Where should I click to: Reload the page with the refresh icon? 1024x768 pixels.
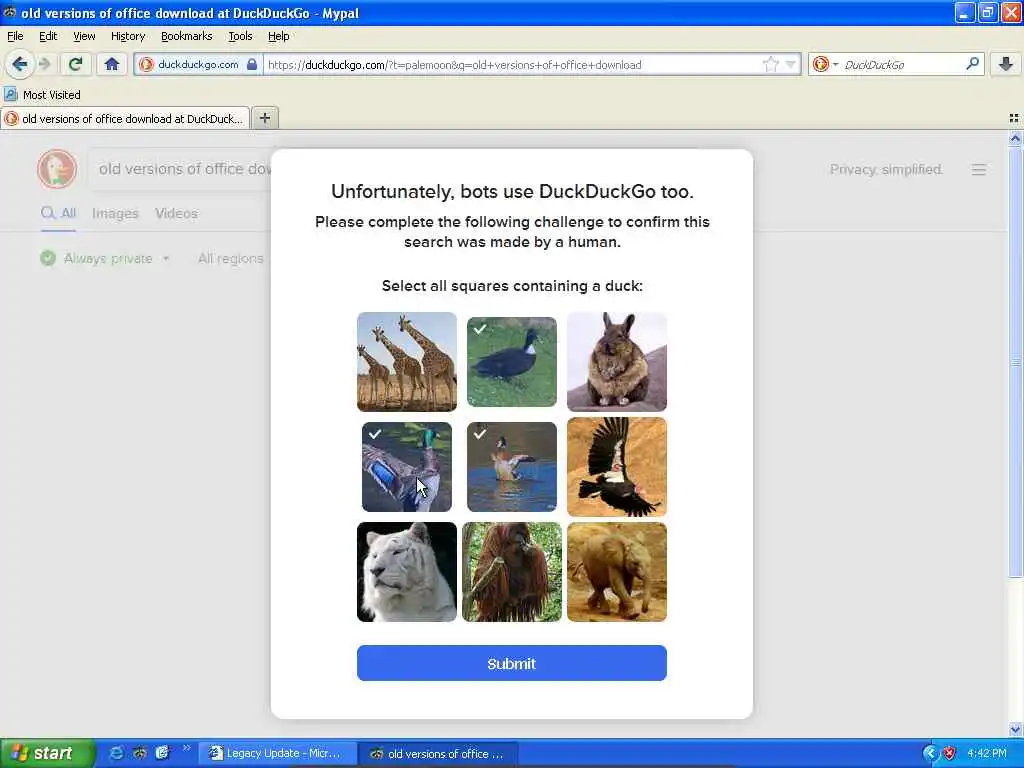pos(75,64)
